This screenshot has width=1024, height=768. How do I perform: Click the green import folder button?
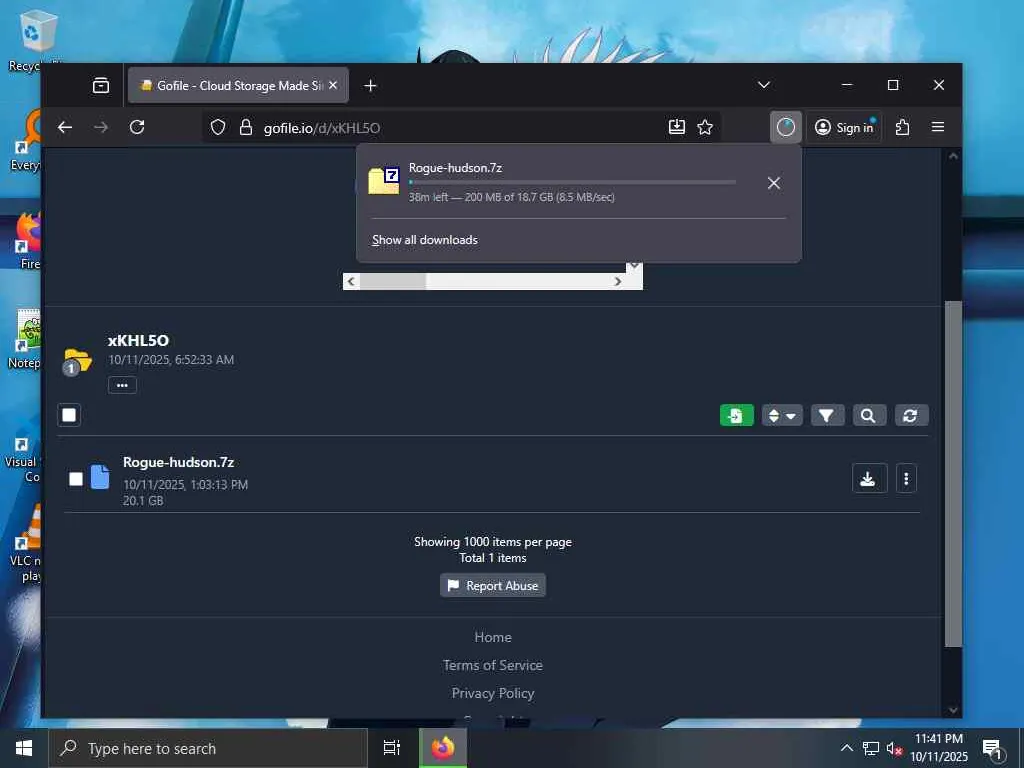click(737, 415)
